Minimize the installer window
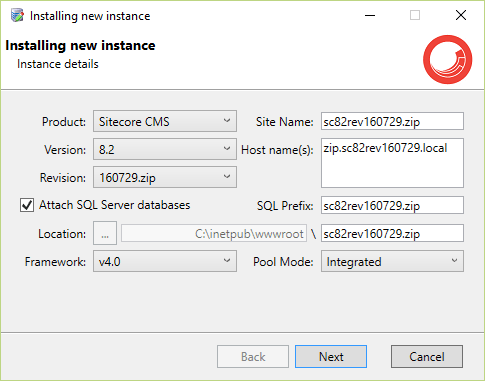485x381 pixels. pyautogui.click(x=370, y=15)
